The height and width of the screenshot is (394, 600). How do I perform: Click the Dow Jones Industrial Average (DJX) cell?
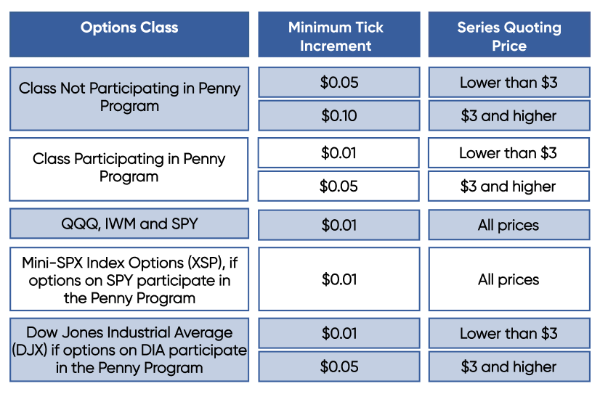pyautogui.click(x=129, y=350)
